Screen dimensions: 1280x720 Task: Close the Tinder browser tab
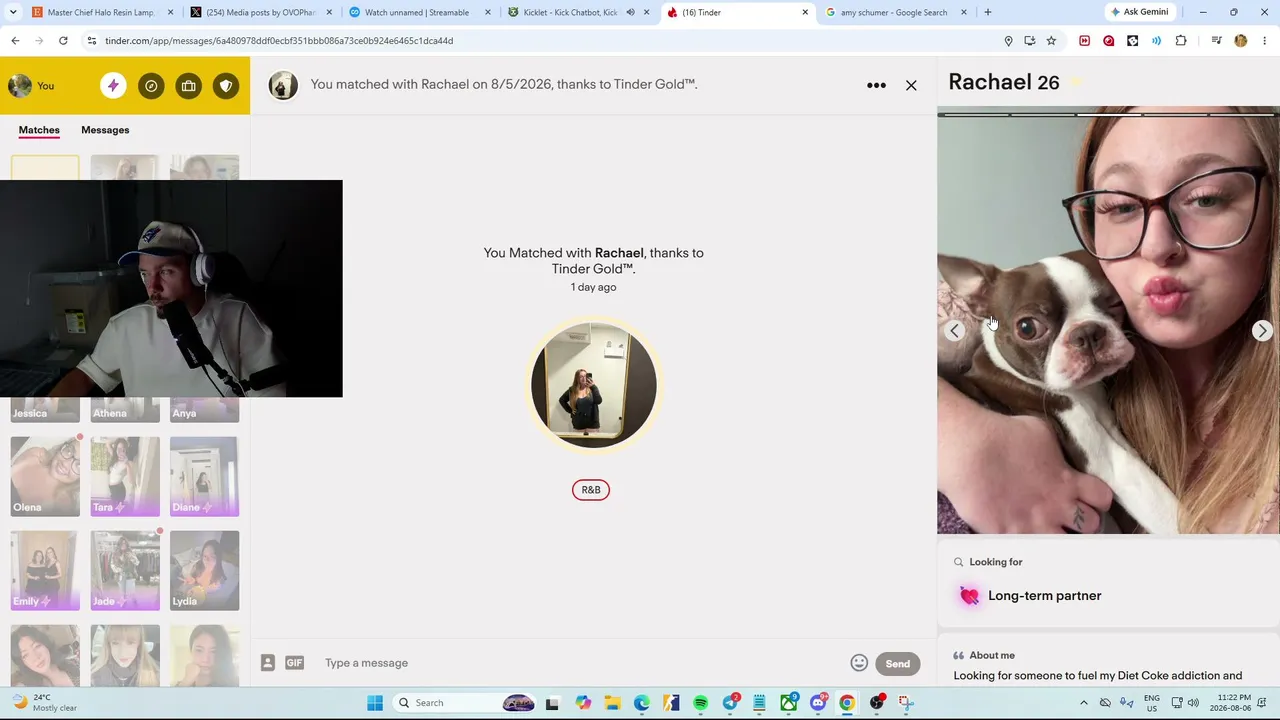click(x=805, y=13)
